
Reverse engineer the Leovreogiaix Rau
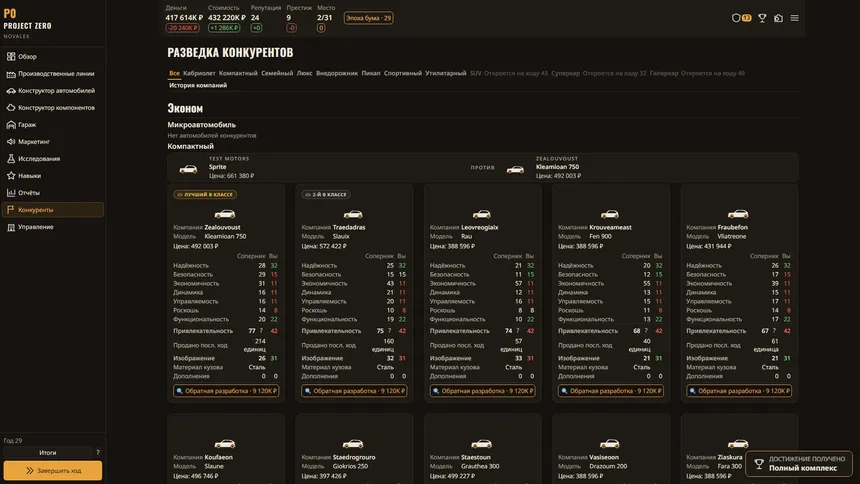[483, 391]
